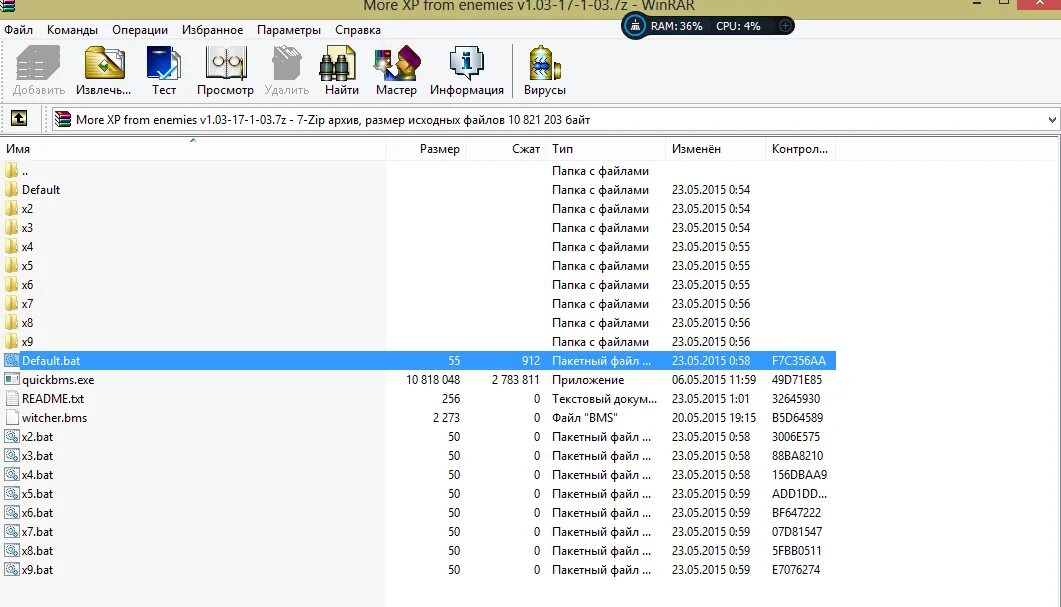Select the x9 folder icon
Viewport: 1061px width, 607px height.
pyautogui.click(x=12, y=342)
